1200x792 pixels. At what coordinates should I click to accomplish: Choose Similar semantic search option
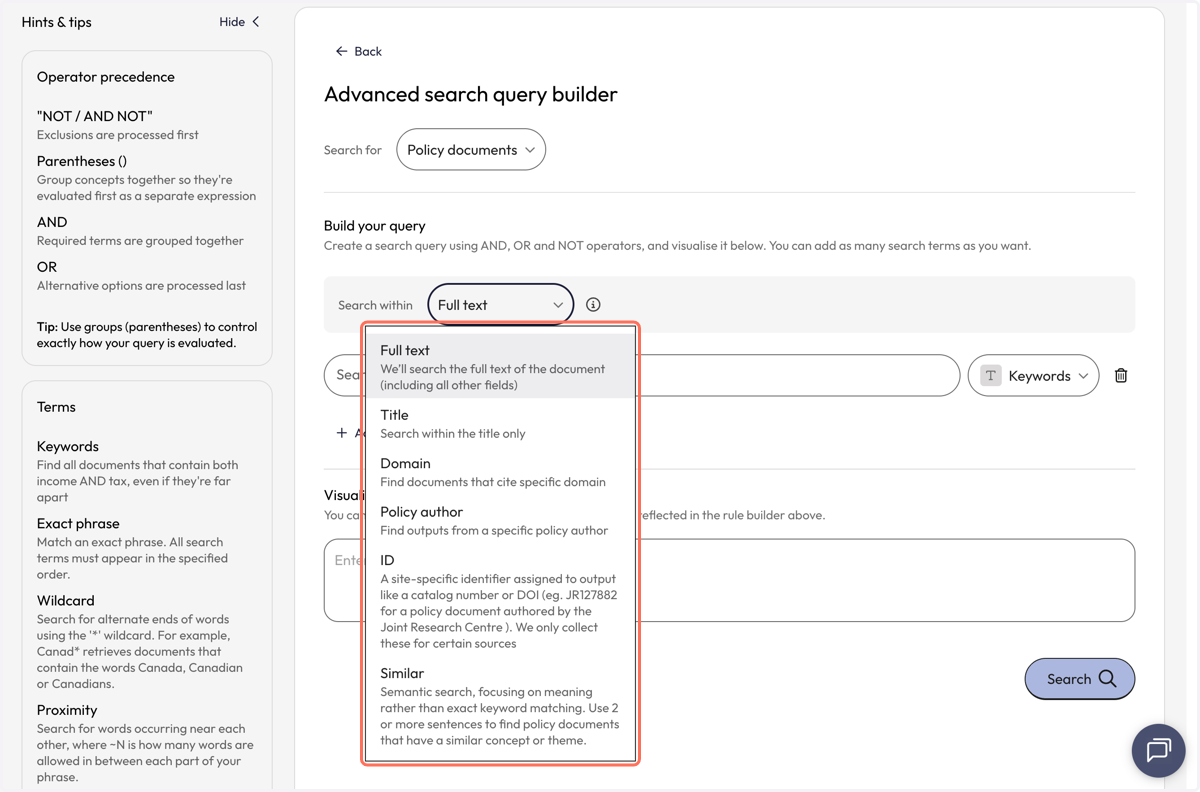[500, 707]
